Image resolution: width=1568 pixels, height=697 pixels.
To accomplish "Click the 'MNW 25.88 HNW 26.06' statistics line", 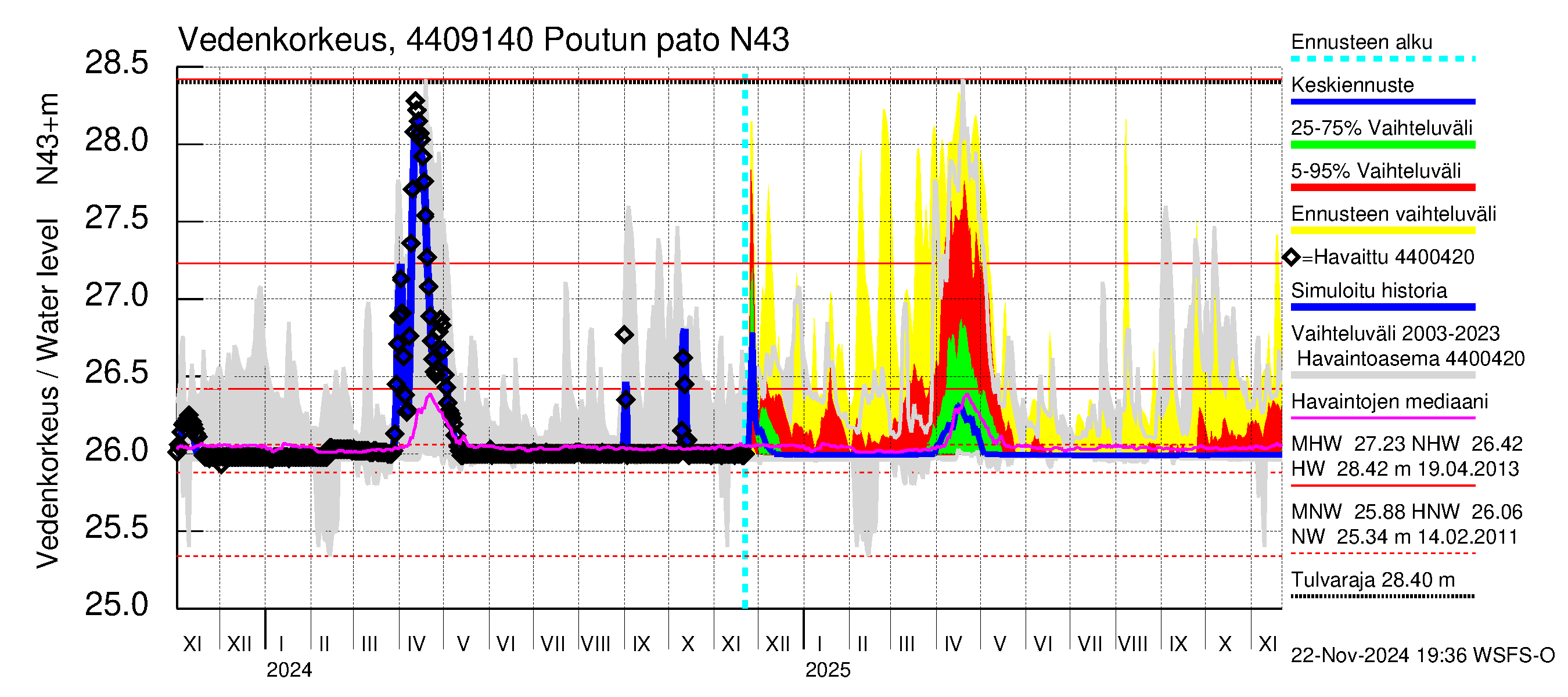I will pyautogui.click(x=1406, y=512).
